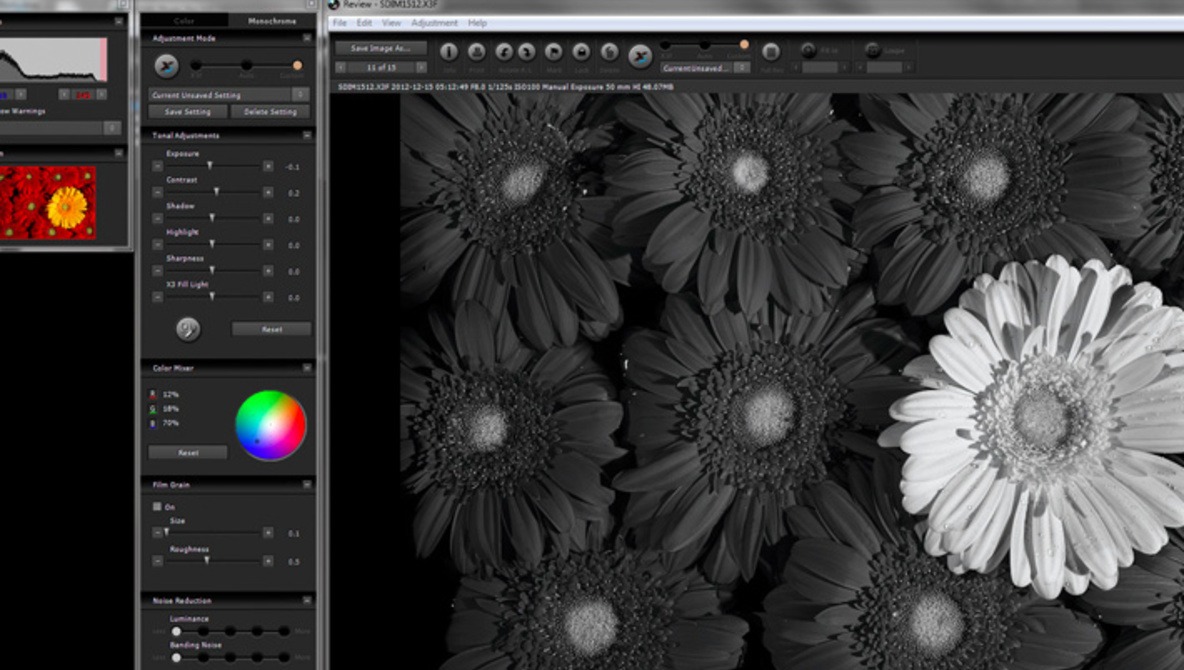Viewport: 1184px width, 670px height.
Task: Open the View menu
Action: pos(391,23)
